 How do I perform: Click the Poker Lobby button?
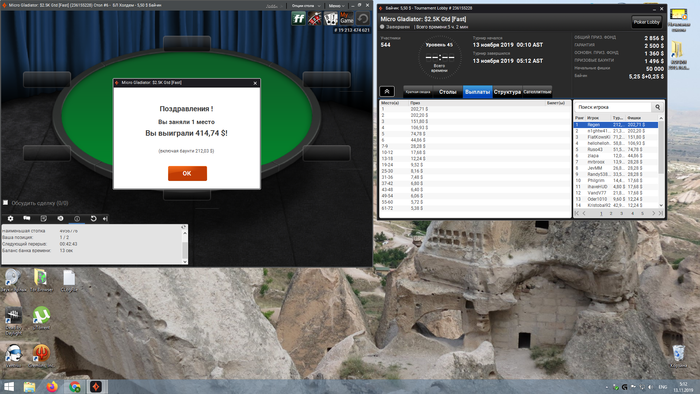(x=646, y=22)
